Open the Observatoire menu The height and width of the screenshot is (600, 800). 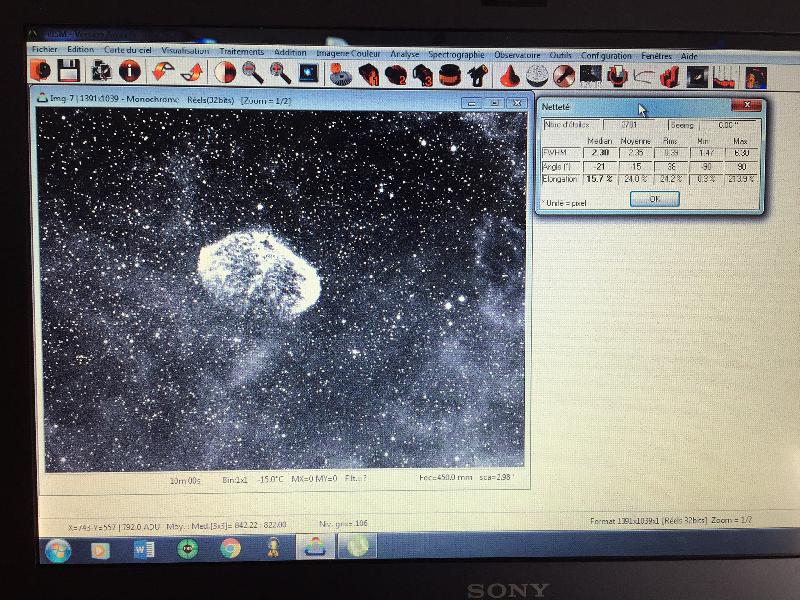[517, 55]
